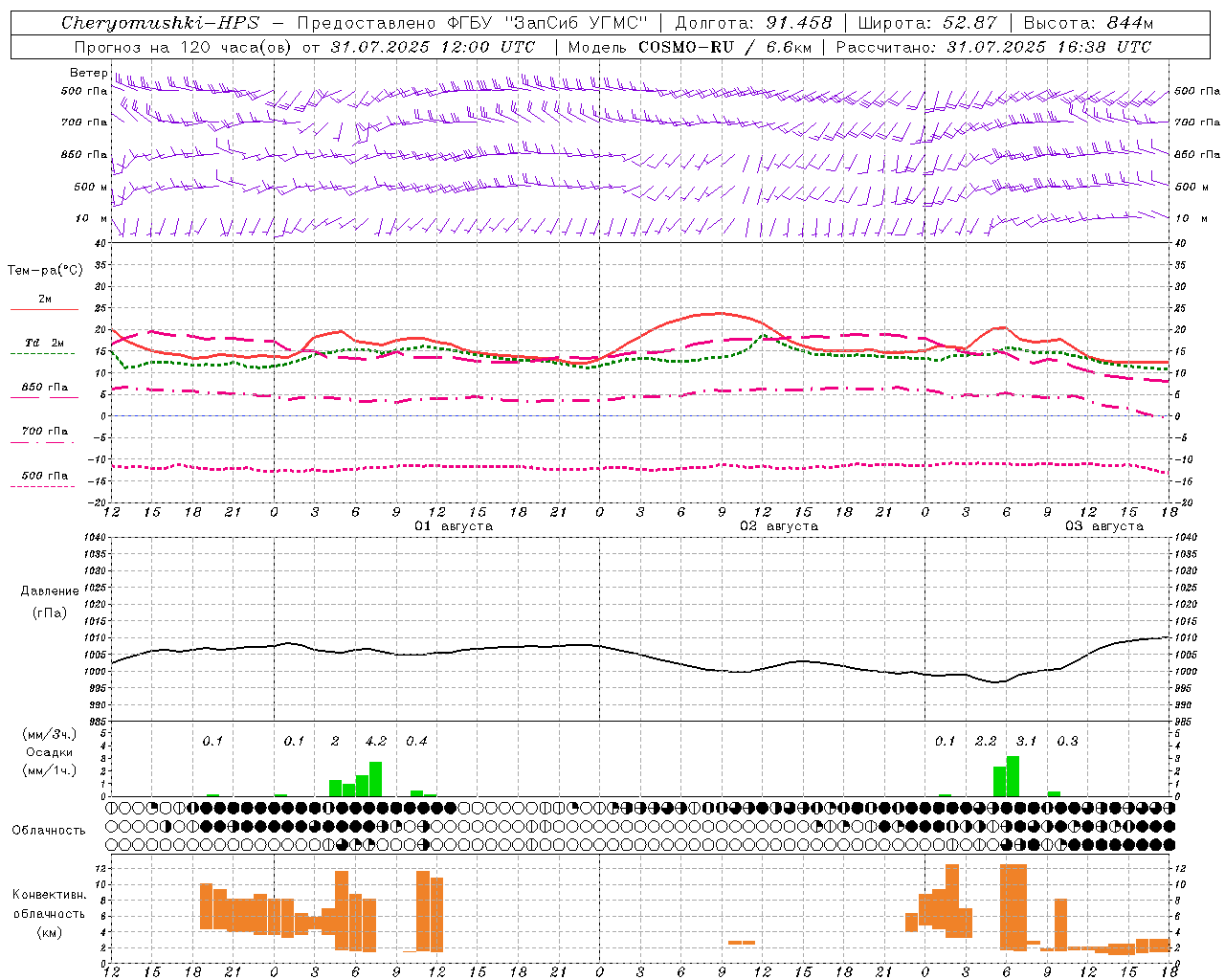This screenshot has width=1225, height=980.
Task: Click the dash-dot line sample under 700 гПа legend
Action: [x=42, y=442]
